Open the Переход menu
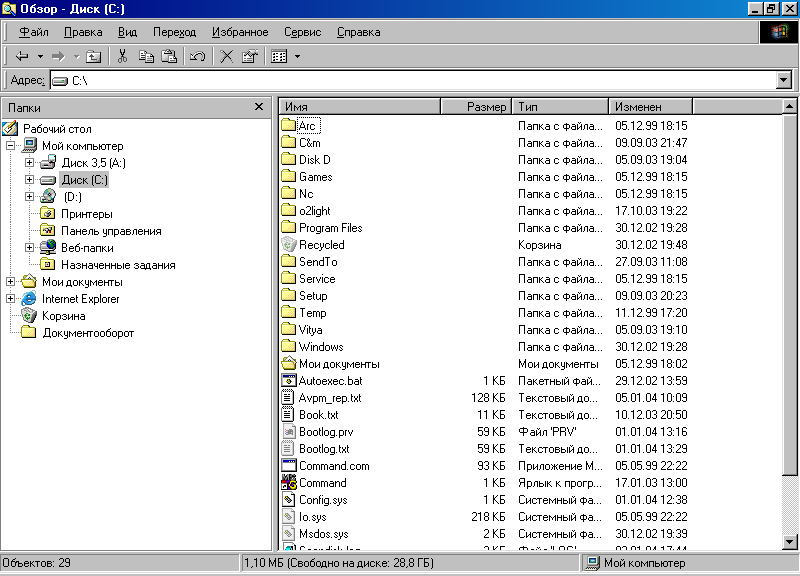 pyautogui.click(x=174, y=32)
